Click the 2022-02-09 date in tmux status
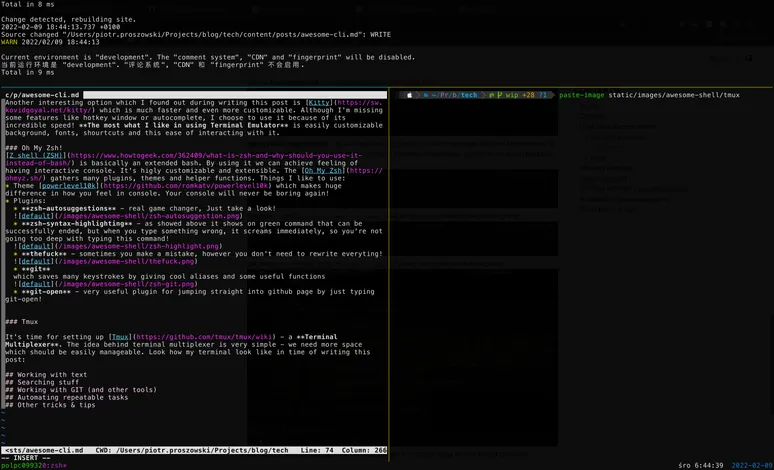Screen dimensions: 774x470 tap(752, 465)
